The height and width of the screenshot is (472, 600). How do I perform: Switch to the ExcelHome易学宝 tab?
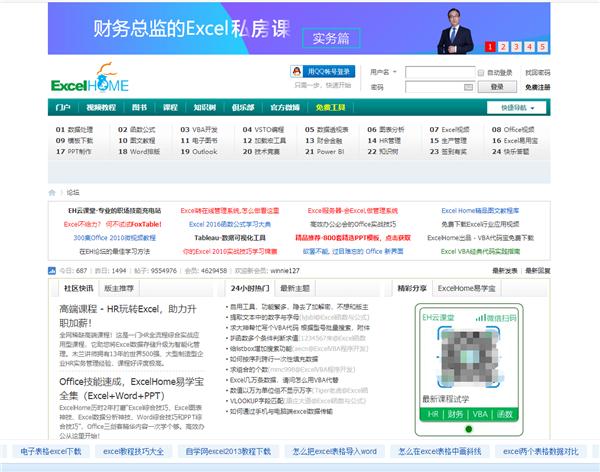click(466, 288)
